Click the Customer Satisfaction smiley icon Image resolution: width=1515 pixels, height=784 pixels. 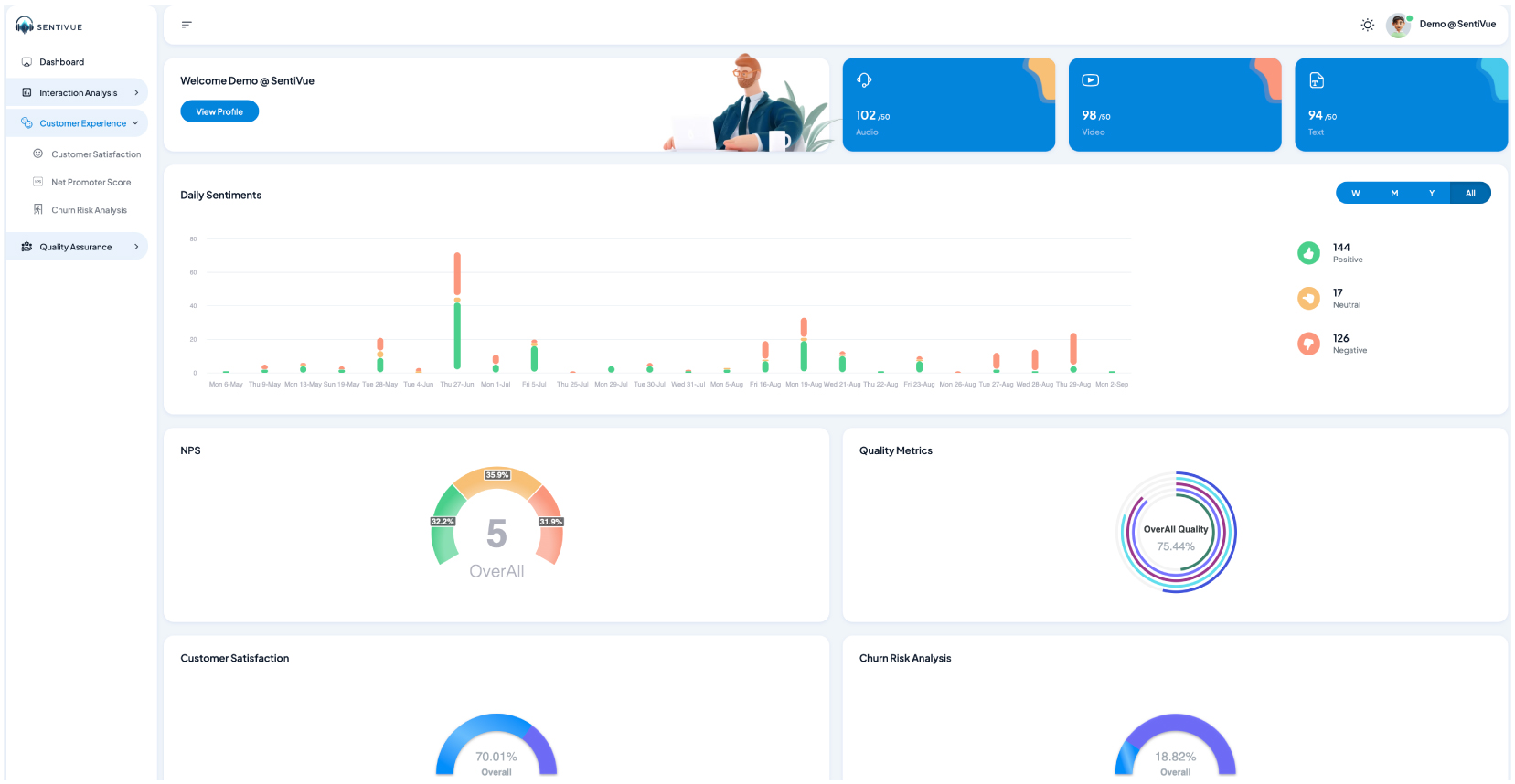coord(38,154)
